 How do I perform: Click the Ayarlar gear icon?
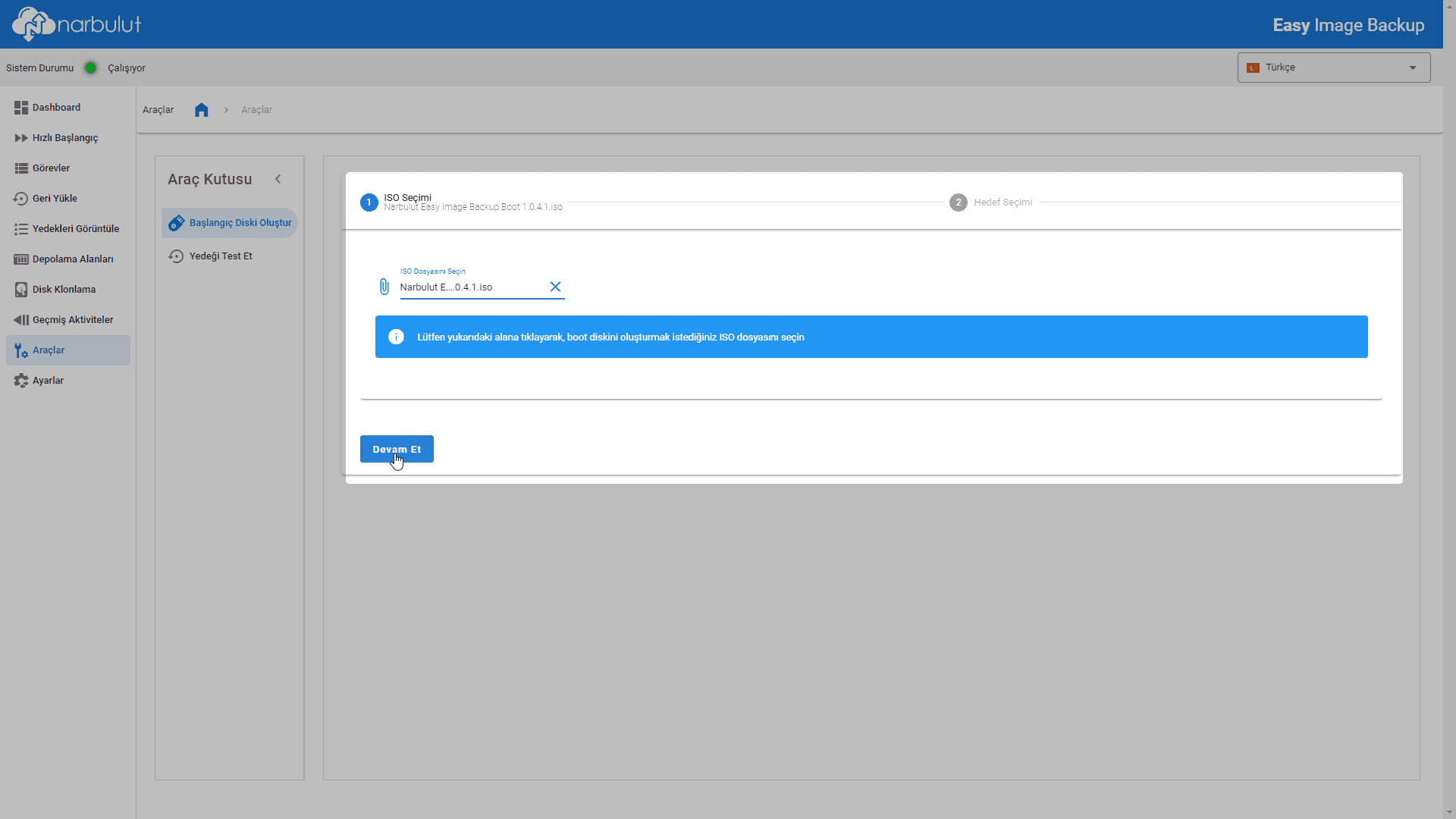coord(21,381)
